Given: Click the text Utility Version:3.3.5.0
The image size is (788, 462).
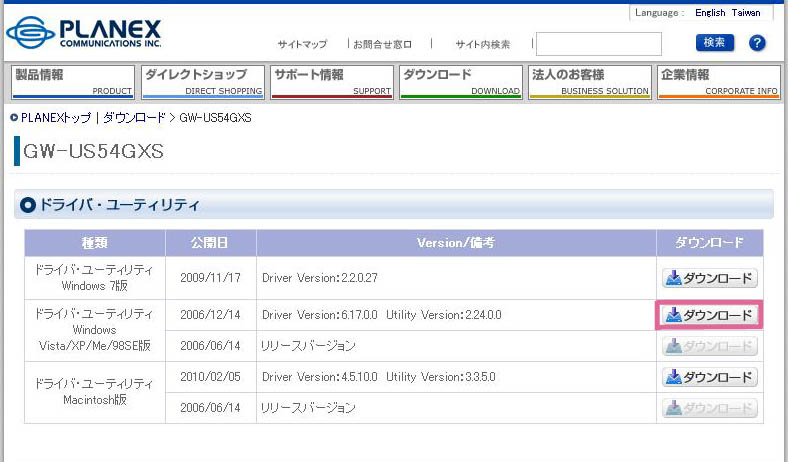Looking at the screenshot, I should click(441, 377).
